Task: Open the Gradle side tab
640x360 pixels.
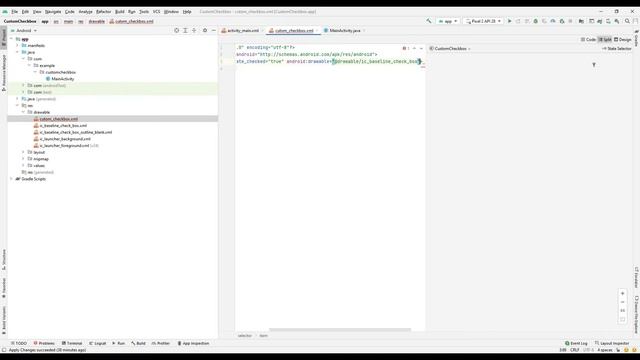Action: [x=636, y=37]
